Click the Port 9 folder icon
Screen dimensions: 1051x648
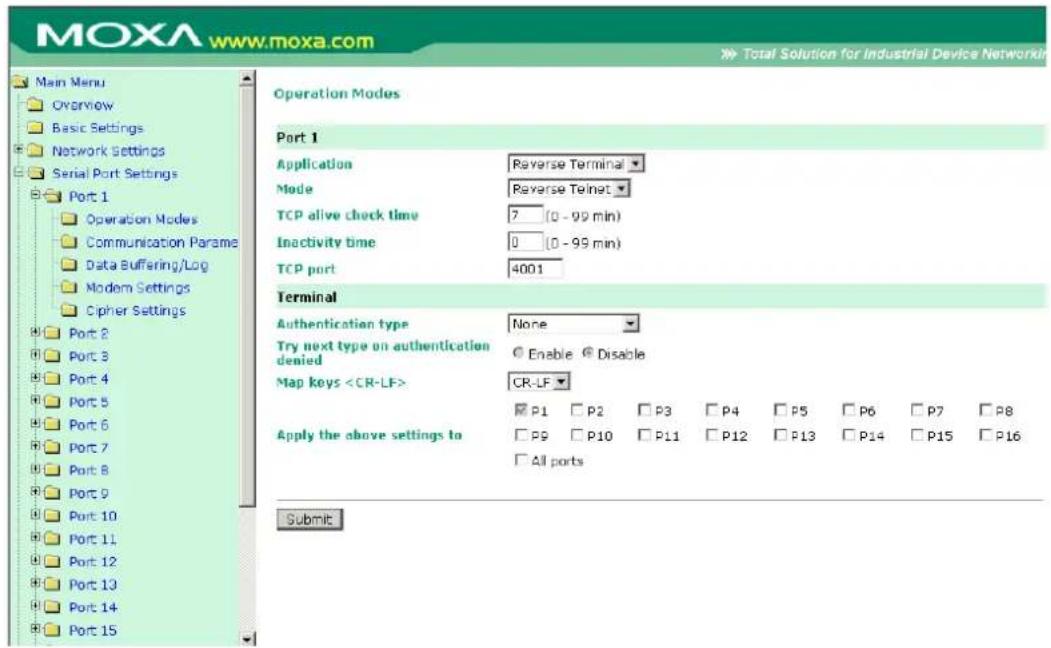coord(52,493)
